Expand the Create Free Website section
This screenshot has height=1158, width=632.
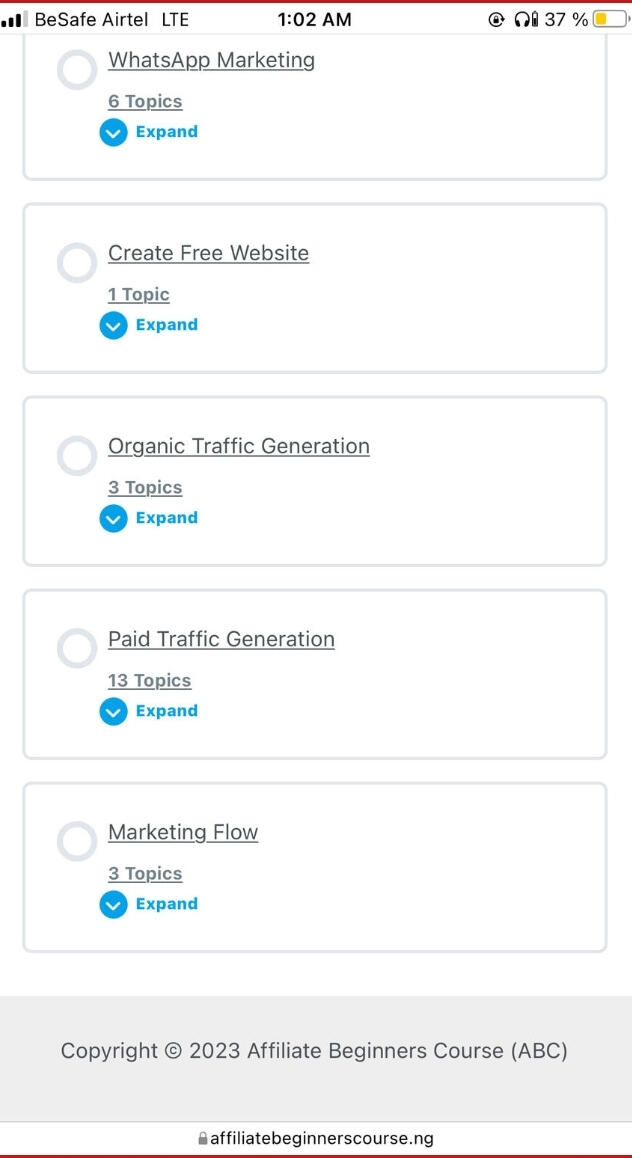click(149, 325)
